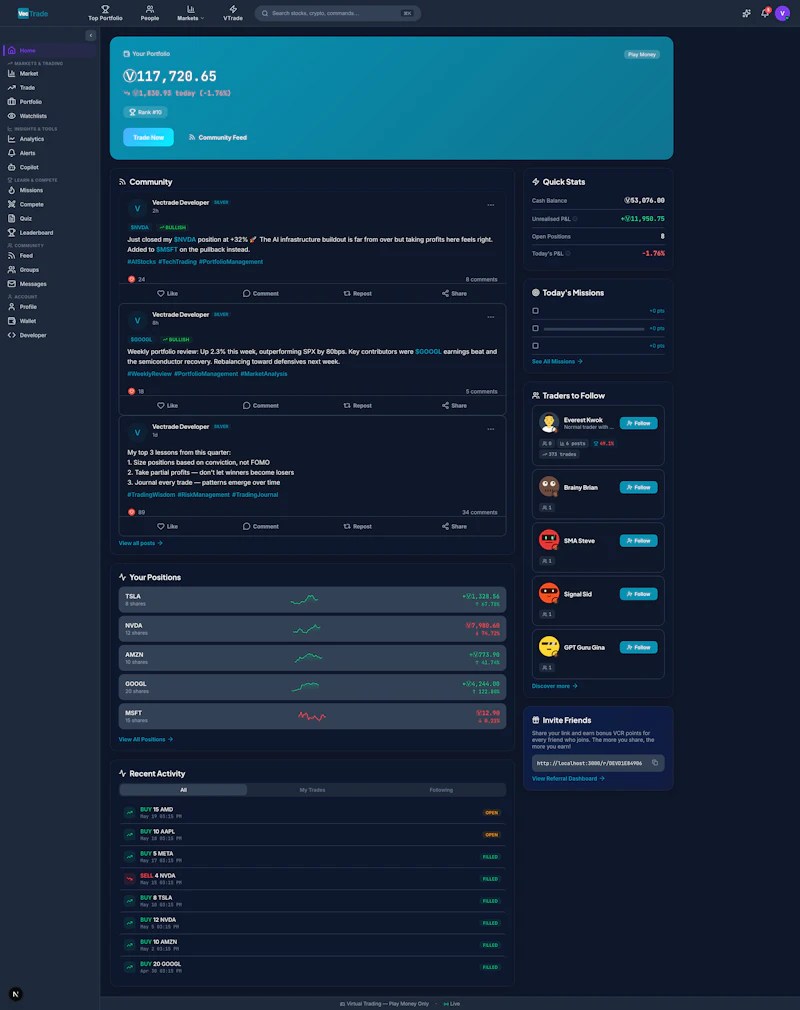
Task: Collapse the sidebar with the chevron button
Action: (x=91, y=35)
